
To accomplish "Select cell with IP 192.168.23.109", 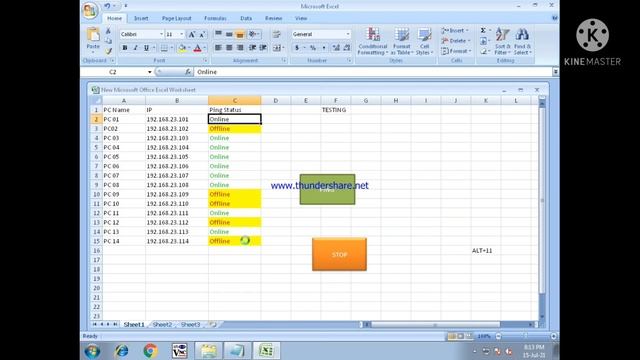I will pos(177,194).
